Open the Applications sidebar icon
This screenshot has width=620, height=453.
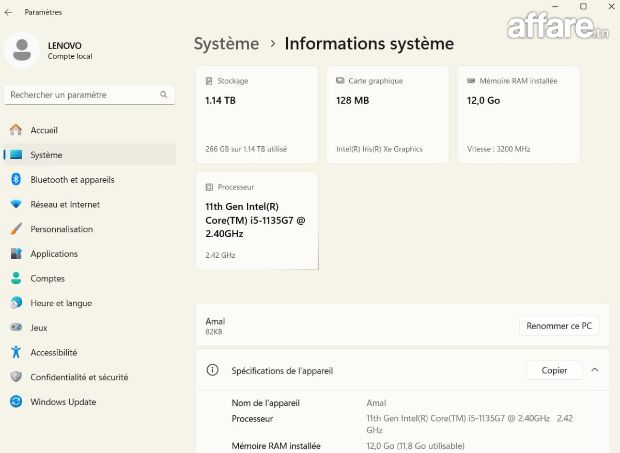(16, 254)
